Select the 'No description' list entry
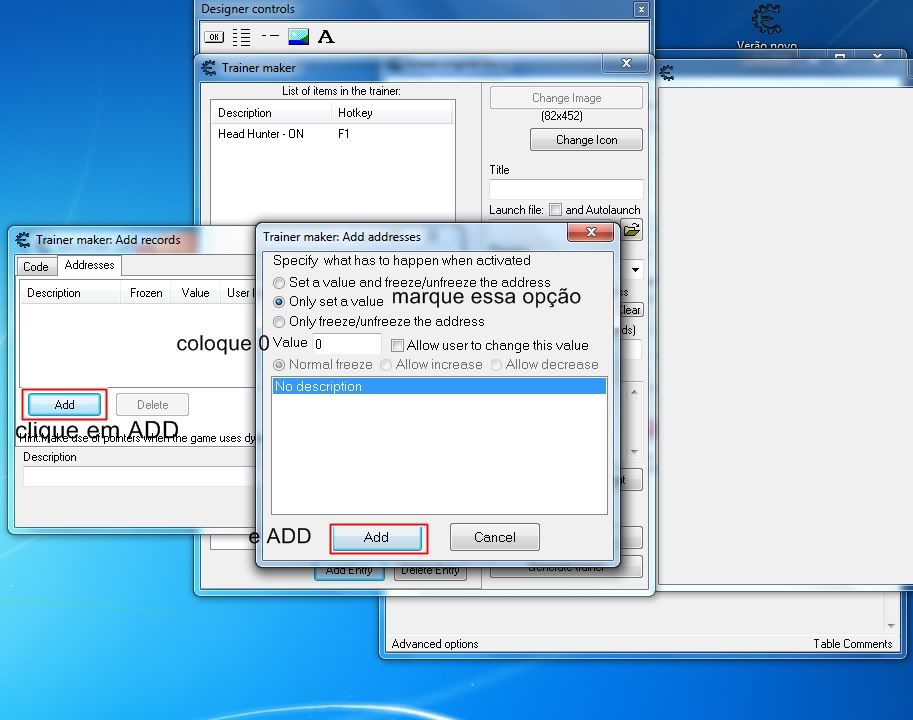Viewport: 913px width, 720px height. click(439, 386)
